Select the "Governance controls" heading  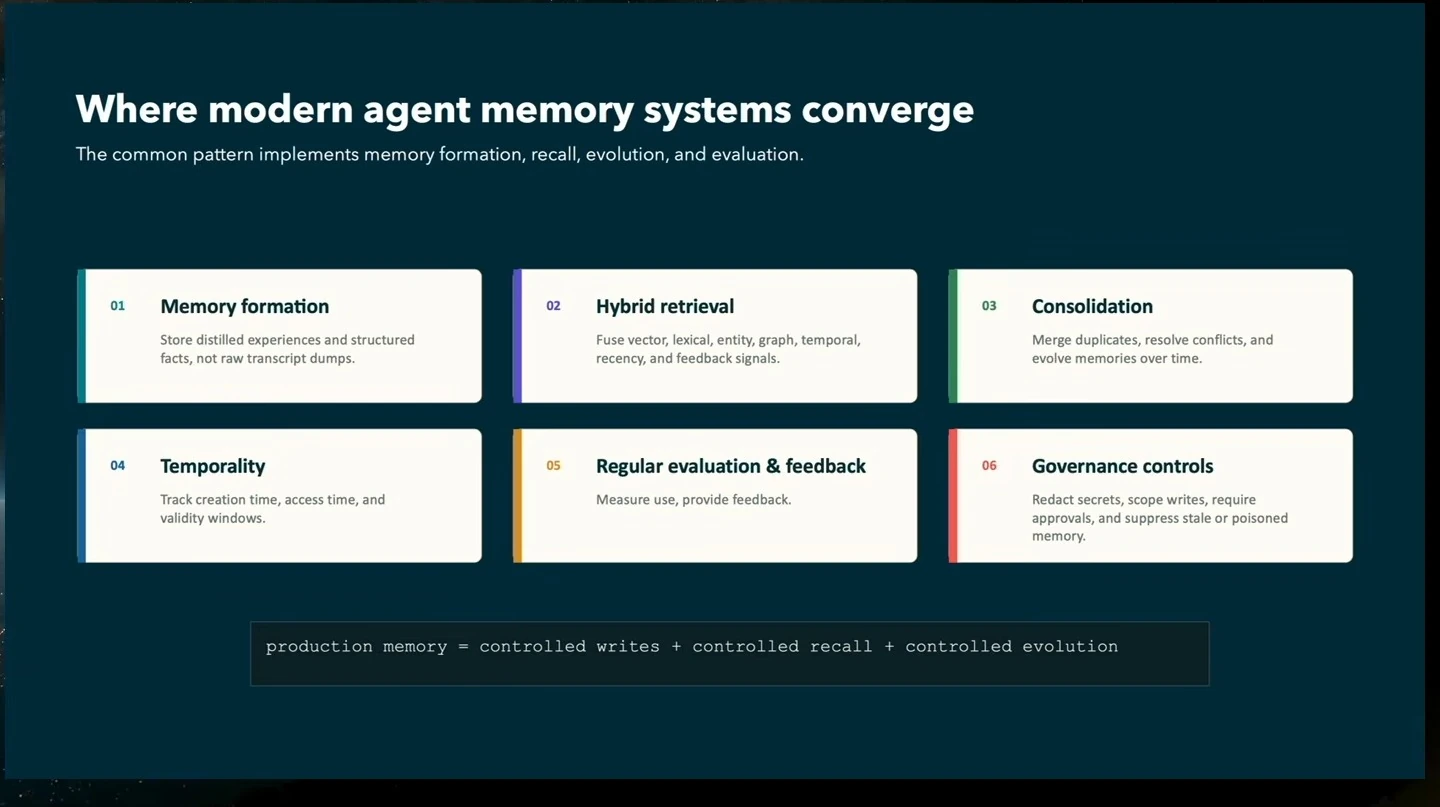point(1123,466)
